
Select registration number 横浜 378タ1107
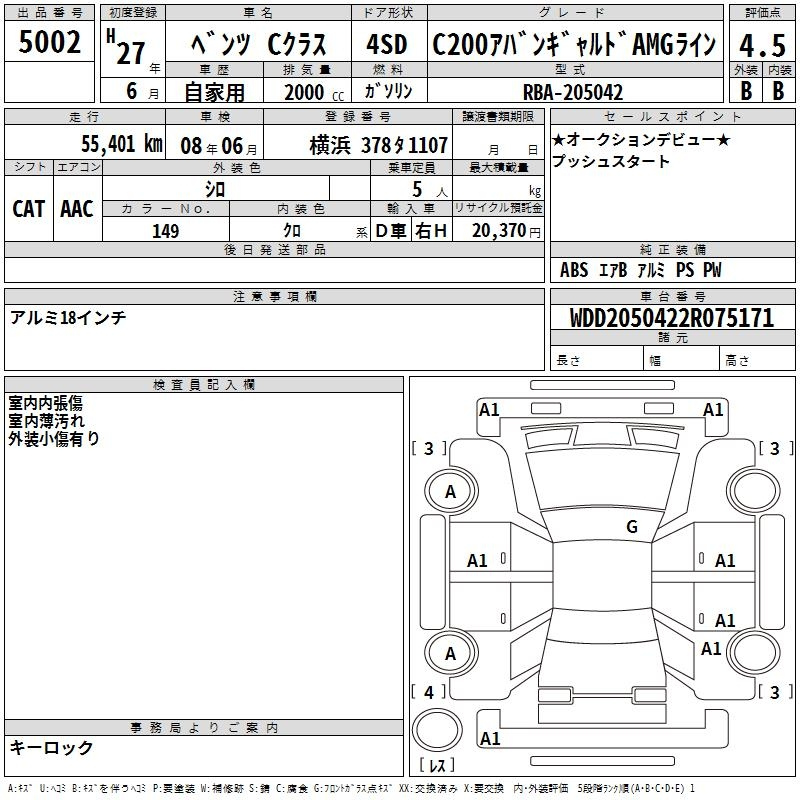[x=379, y=145]
